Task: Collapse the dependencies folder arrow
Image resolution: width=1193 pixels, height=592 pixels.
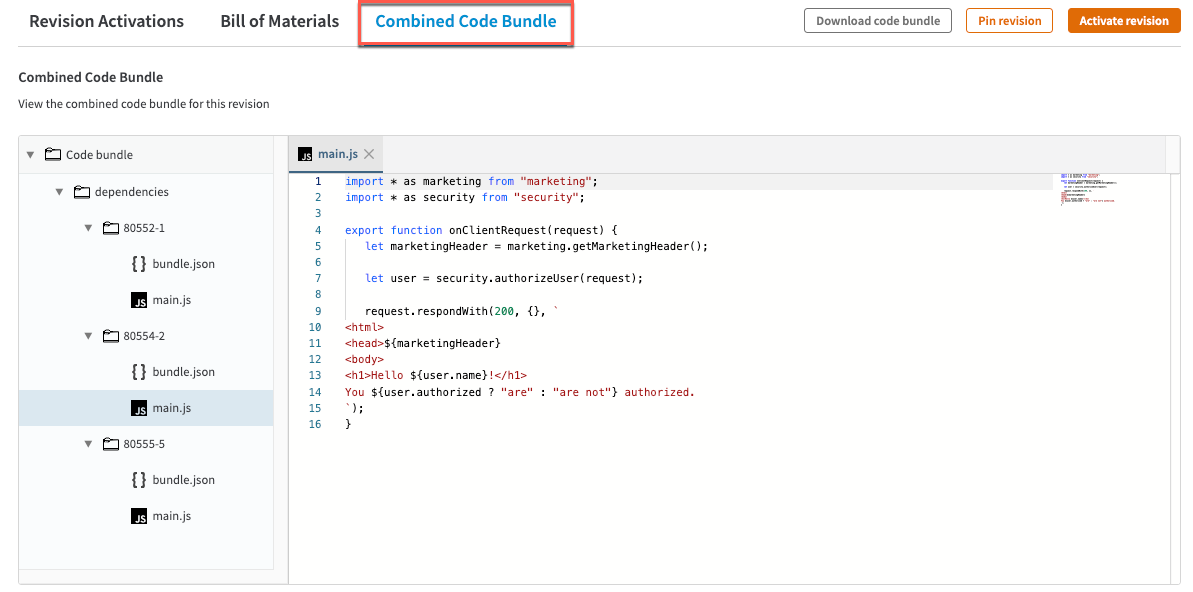Action: 60,192
